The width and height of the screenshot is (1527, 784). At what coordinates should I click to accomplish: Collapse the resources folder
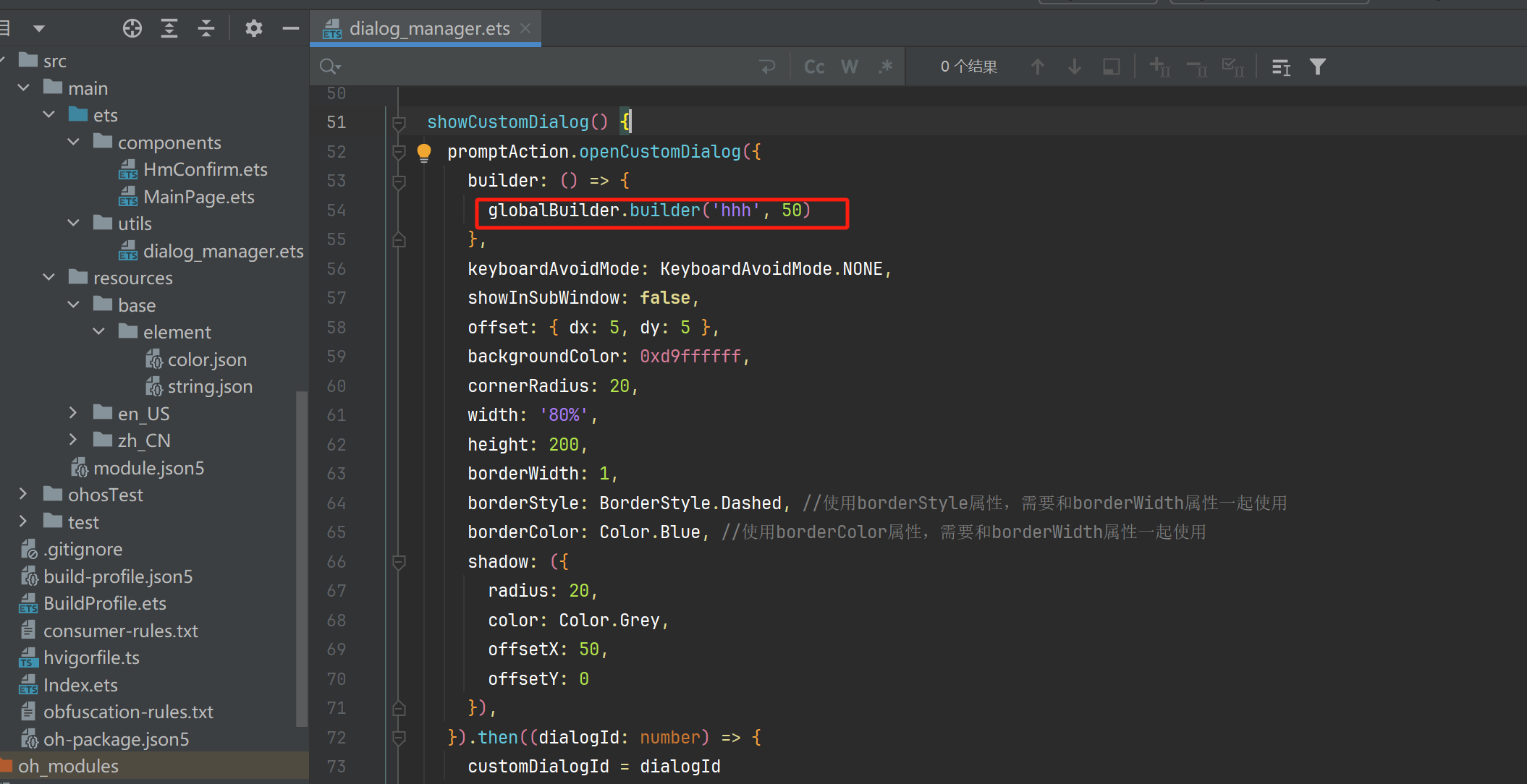pos(48,277)
